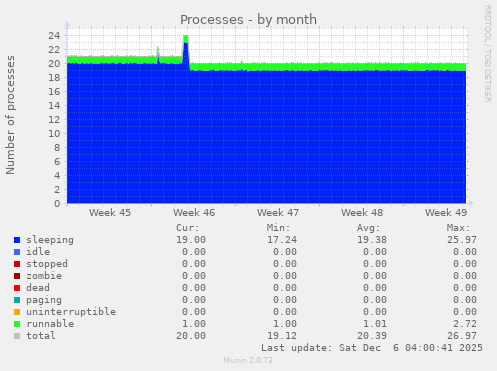Click the 'stopped' legend label
Viewport: 497px width, 371px height.
pos(47,264)
